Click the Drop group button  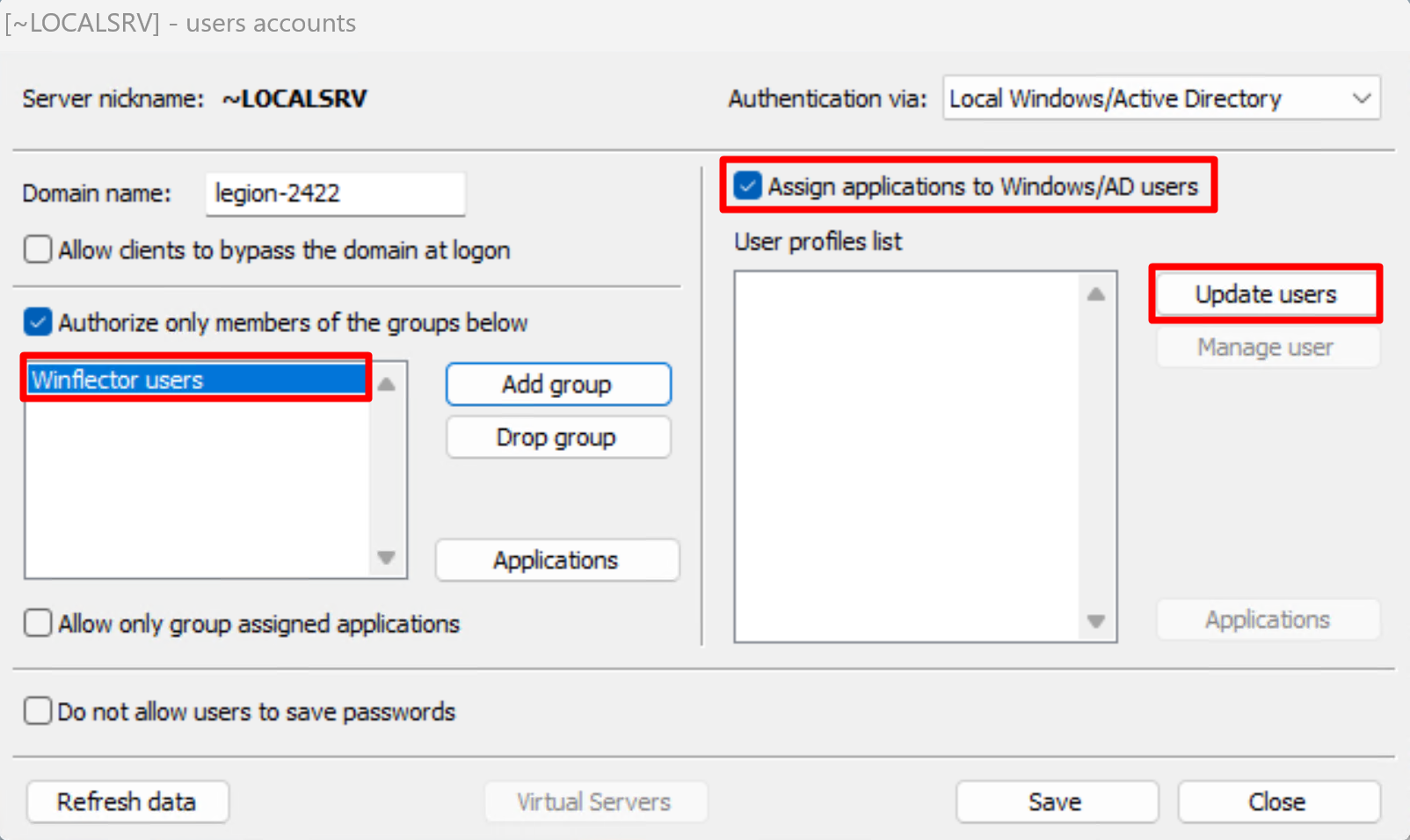557,438
